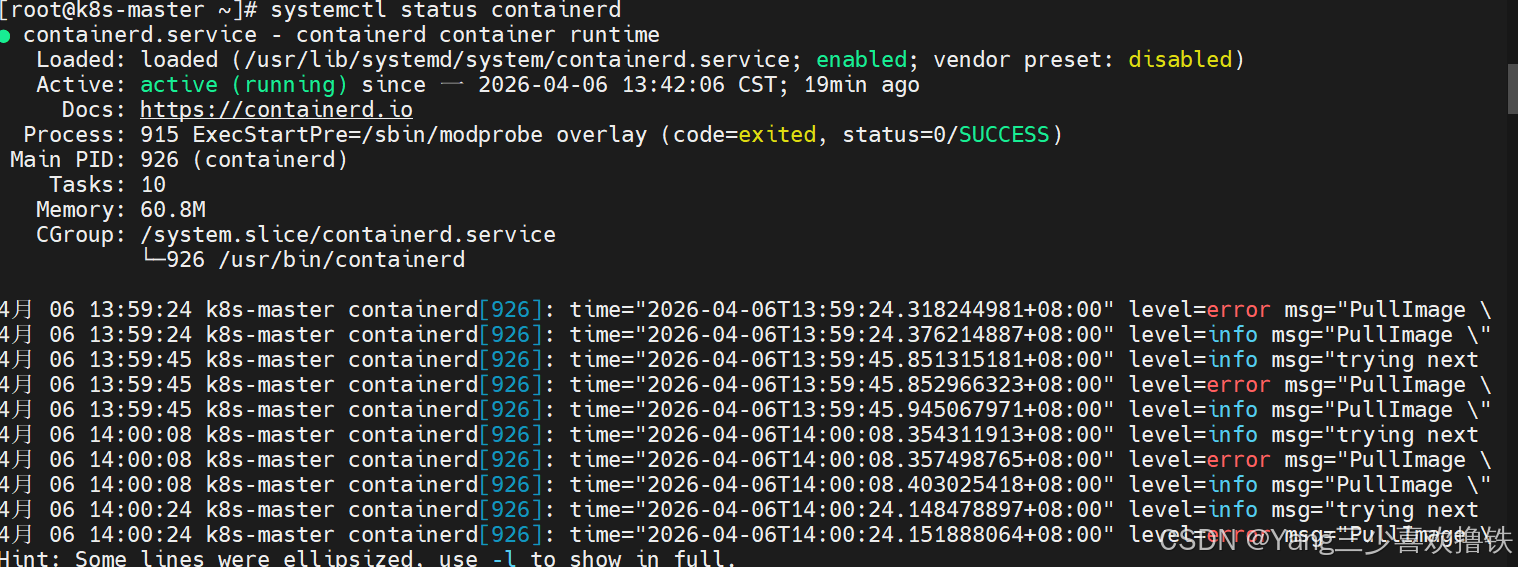Viewport: 1518px width, 567px height.
Task: Click '/system.slice/containerd.service' CGroup path
Action: coord(348,235)
